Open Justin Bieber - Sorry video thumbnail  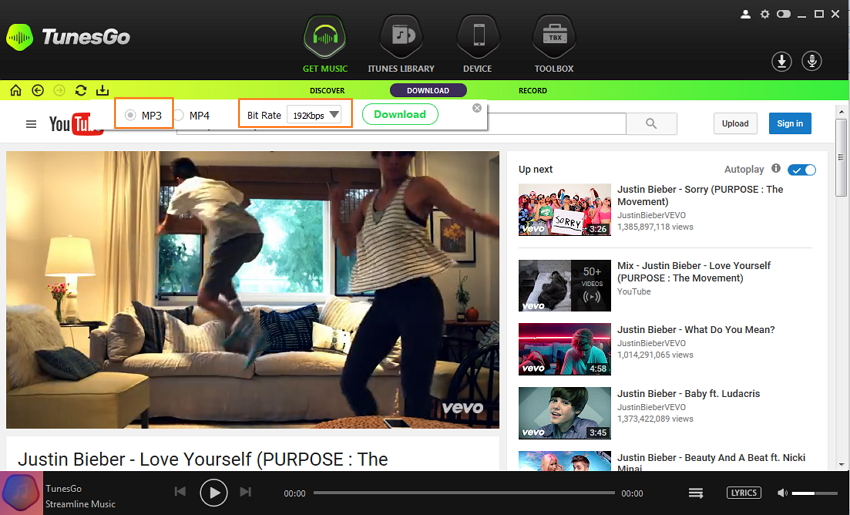564,210
